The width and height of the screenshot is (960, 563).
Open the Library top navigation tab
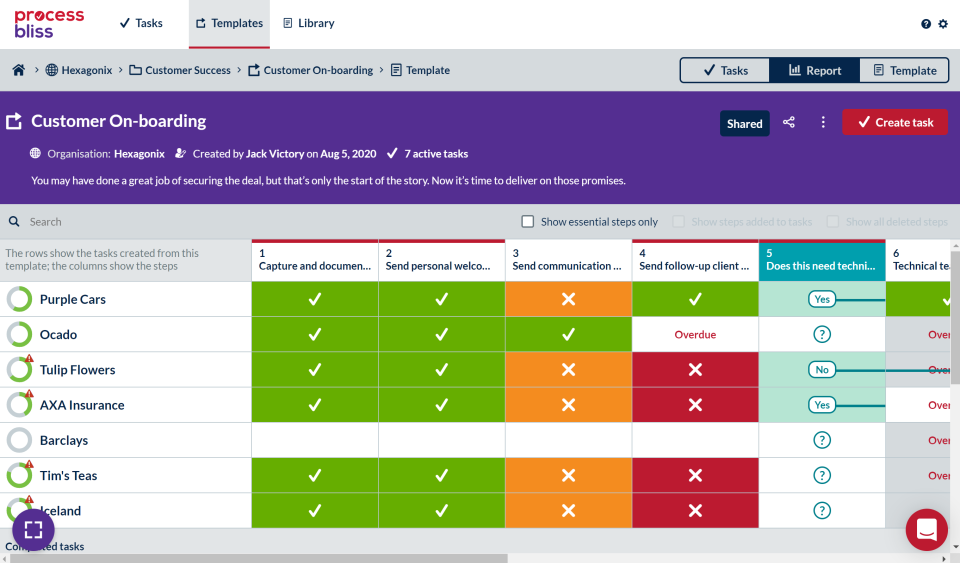click(309, 23)
